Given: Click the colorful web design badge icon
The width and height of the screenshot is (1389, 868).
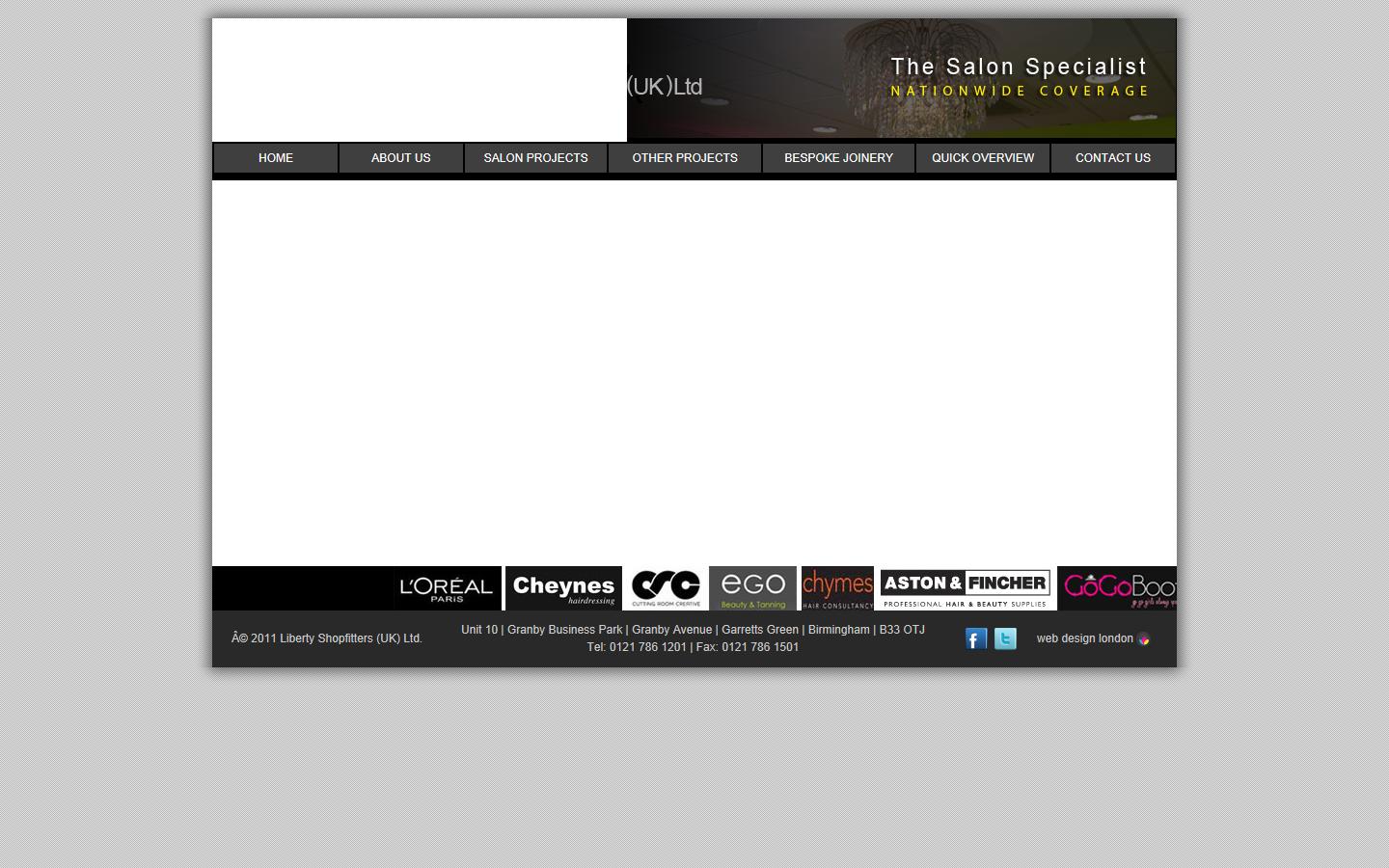Looking at the screenshot, I should [1143, 639].
